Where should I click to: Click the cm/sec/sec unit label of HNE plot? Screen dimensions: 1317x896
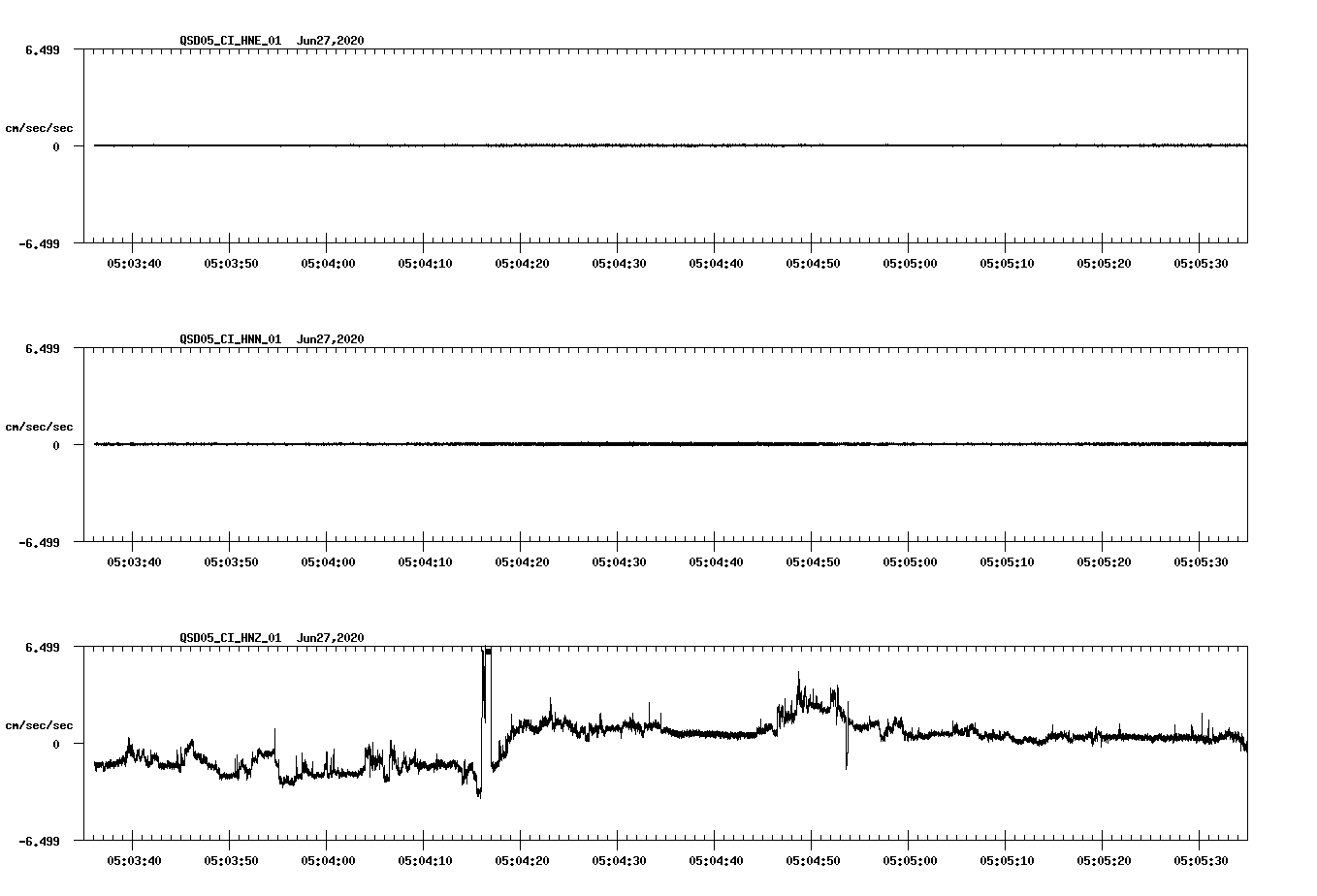click(x=39, y=128)
